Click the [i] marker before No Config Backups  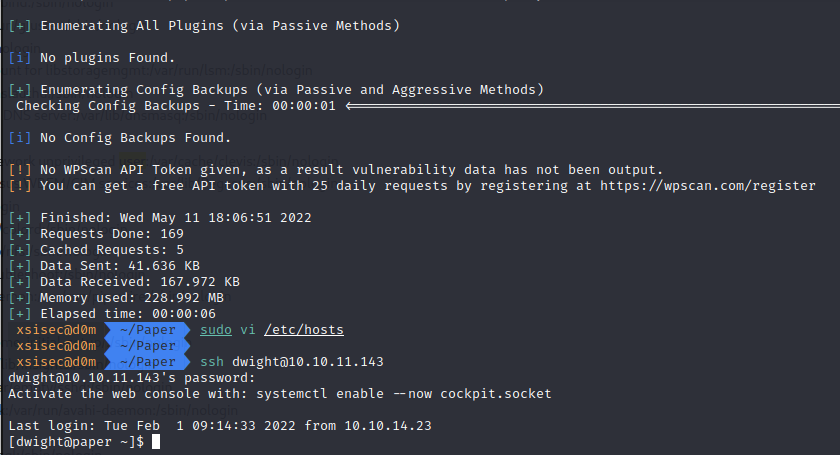click(x=20, y=138)
